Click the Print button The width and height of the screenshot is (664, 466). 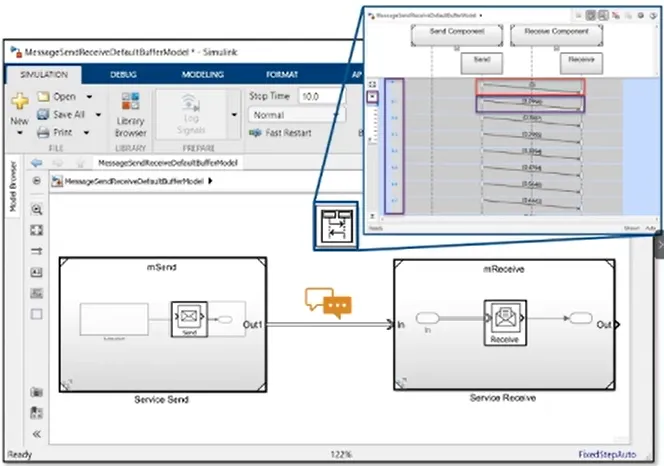55,133
